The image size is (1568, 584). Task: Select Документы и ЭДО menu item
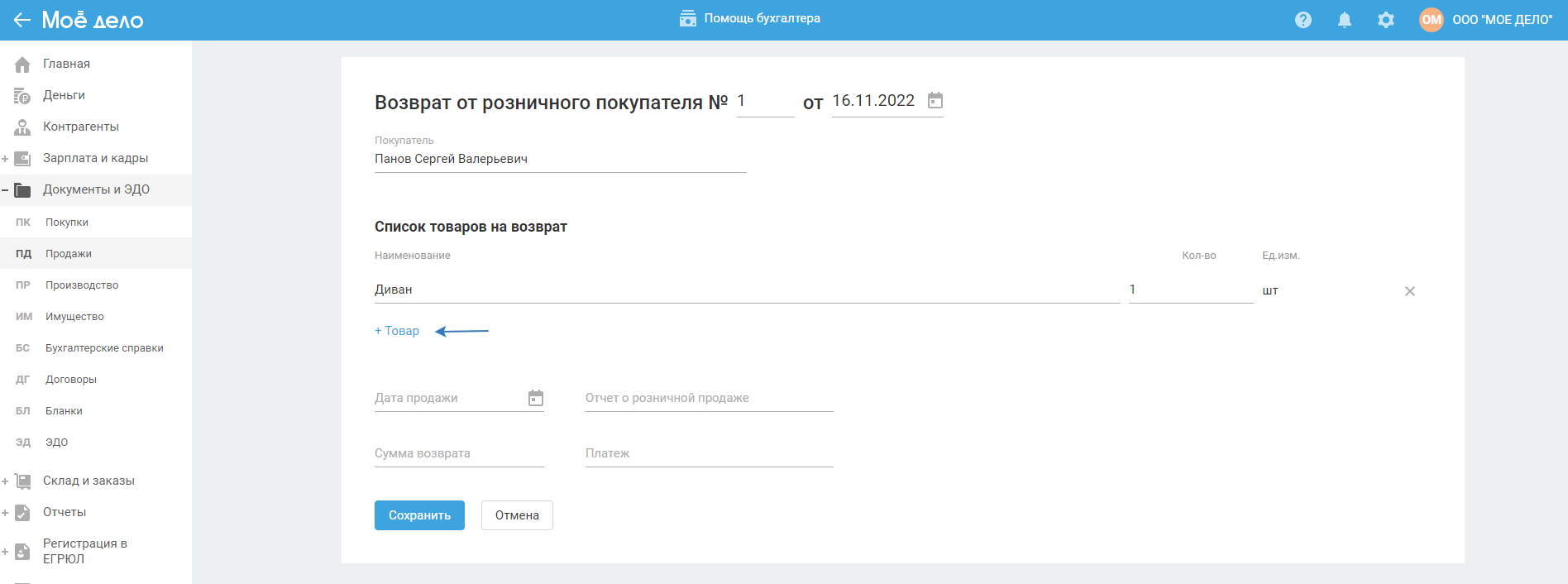[x=96, y=189]
